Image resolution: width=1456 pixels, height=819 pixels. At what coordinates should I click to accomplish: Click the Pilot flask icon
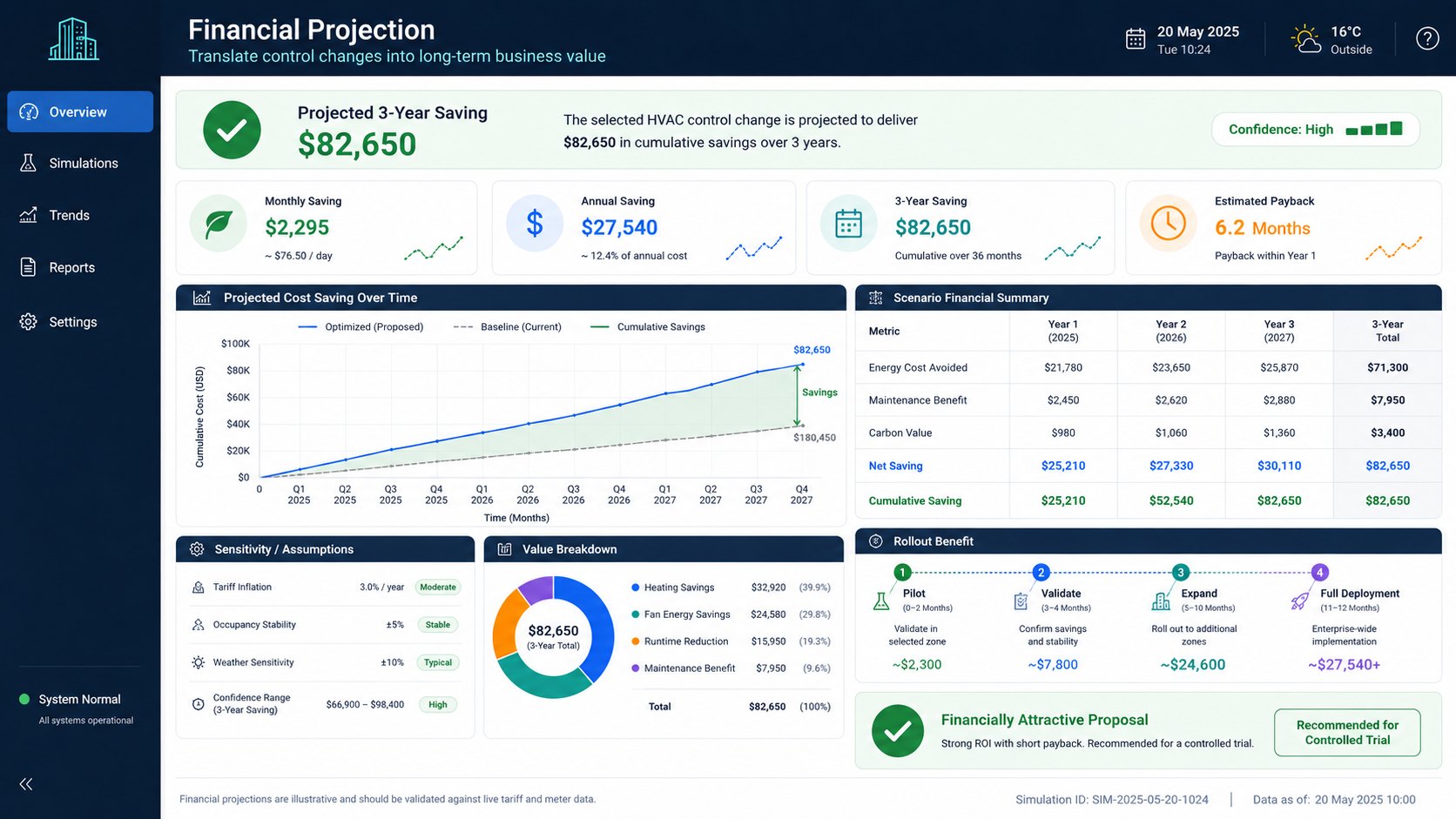click(881, 601)
